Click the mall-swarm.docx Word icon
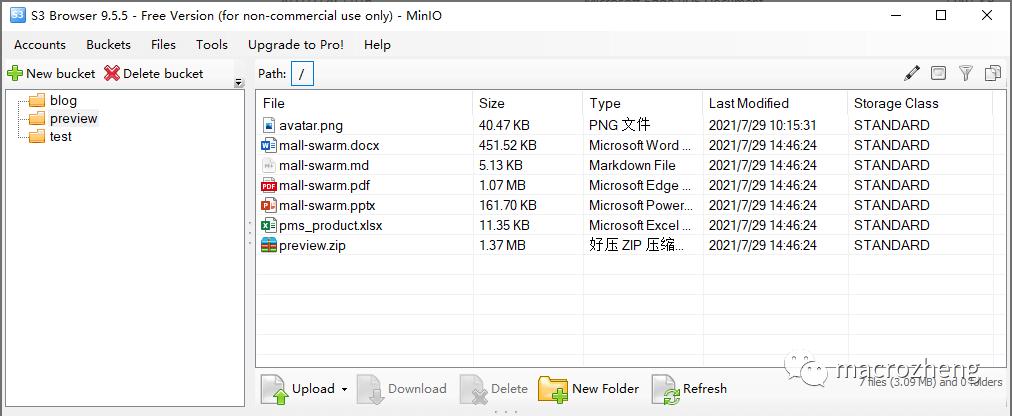The height and width of the screenshot is (416, 1012). (268, 145)
